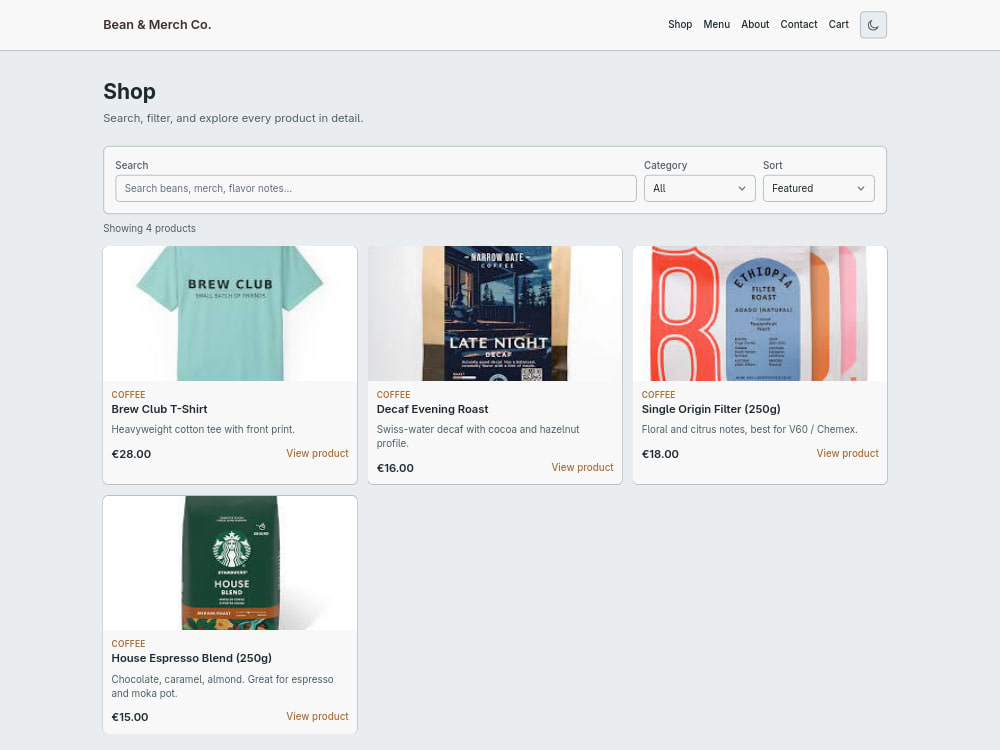Open the Bean & Merch Co. home link
The width and height of the screenshot is (1000, 750).
point(157,25)
